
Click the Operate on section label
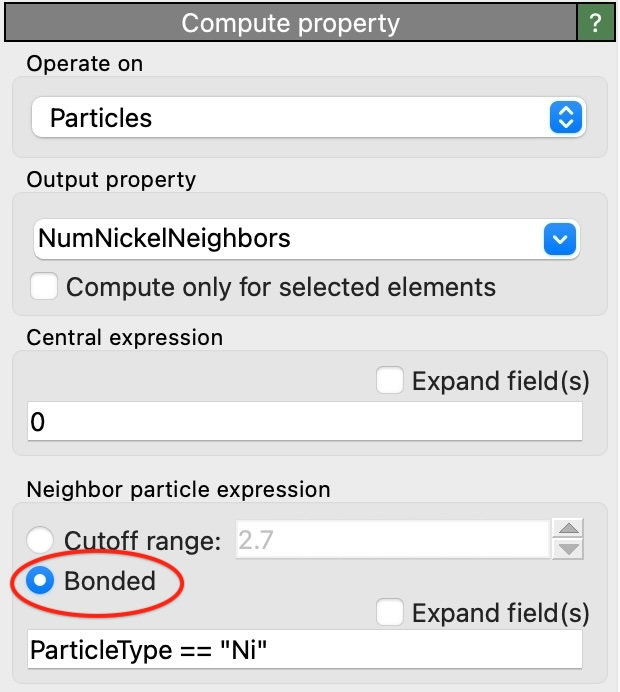pyautogui.click(x=85, y=64)
